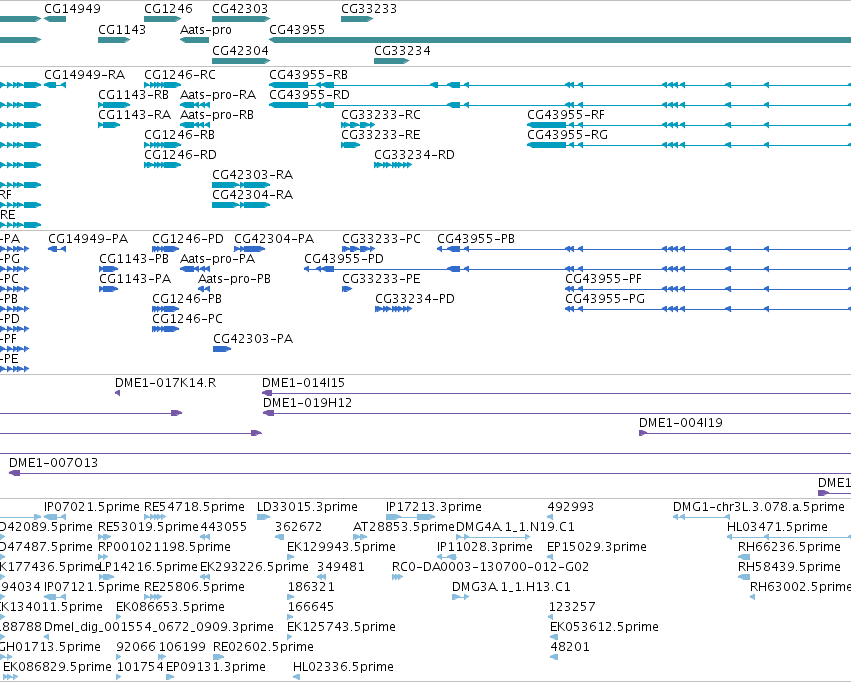Select EST HL03471.5prime

pos(778,527)
